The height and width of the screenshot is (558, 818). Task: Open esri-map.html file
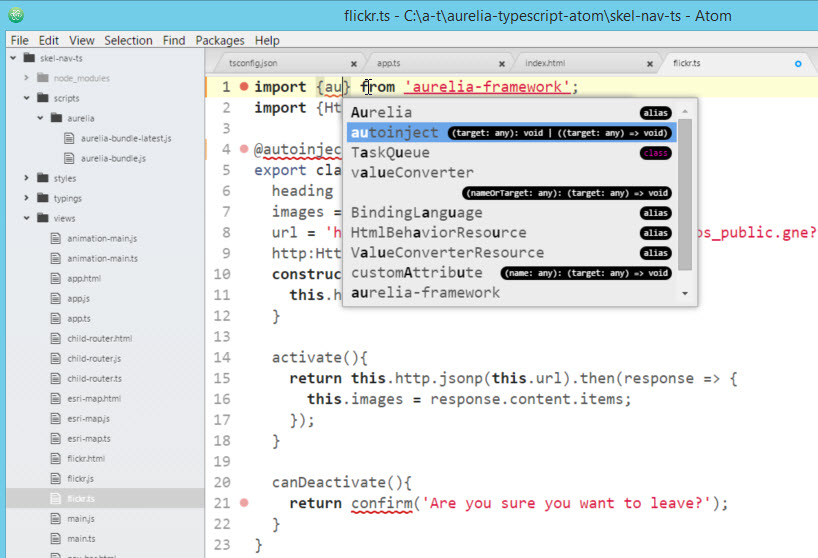tap(94, 398)
